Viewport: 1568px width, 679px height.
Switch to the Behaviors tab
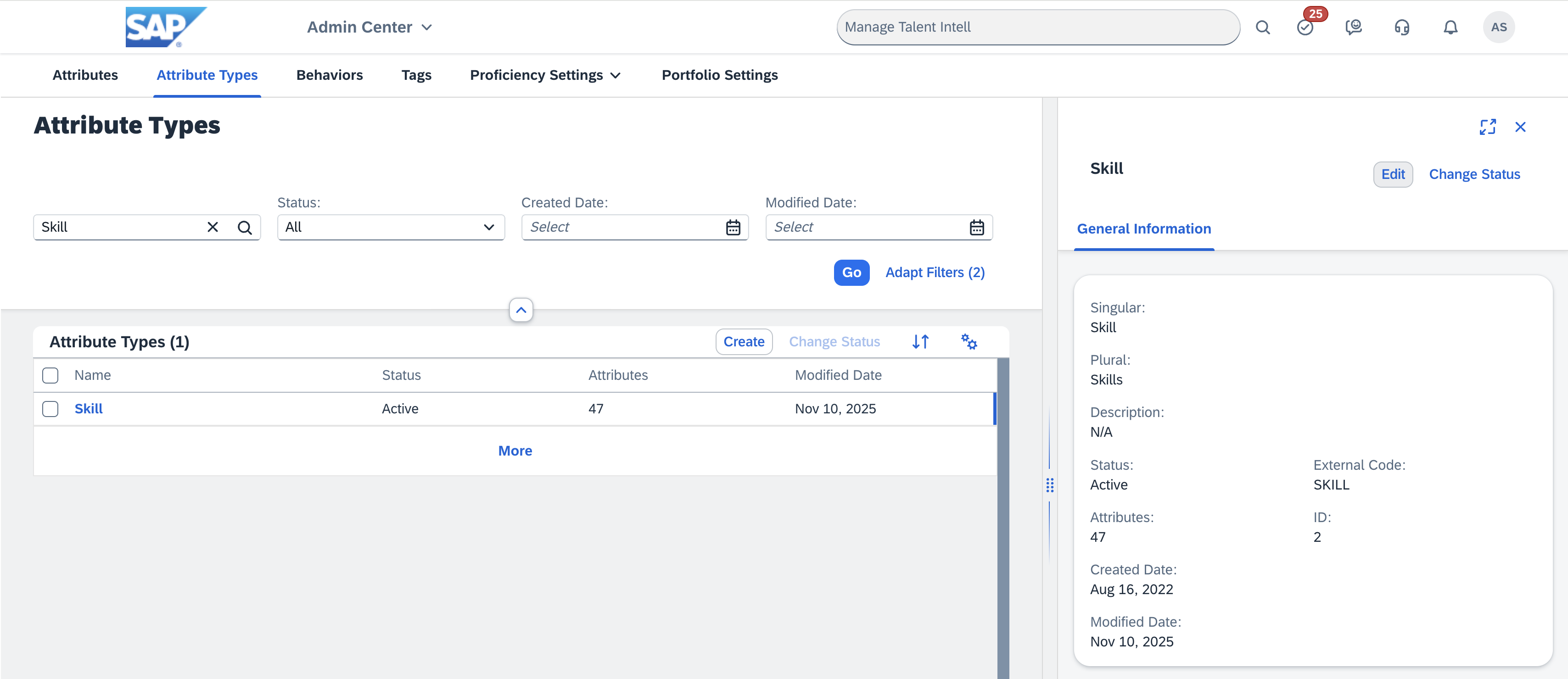pyautogui.click(x=329, y=75)
